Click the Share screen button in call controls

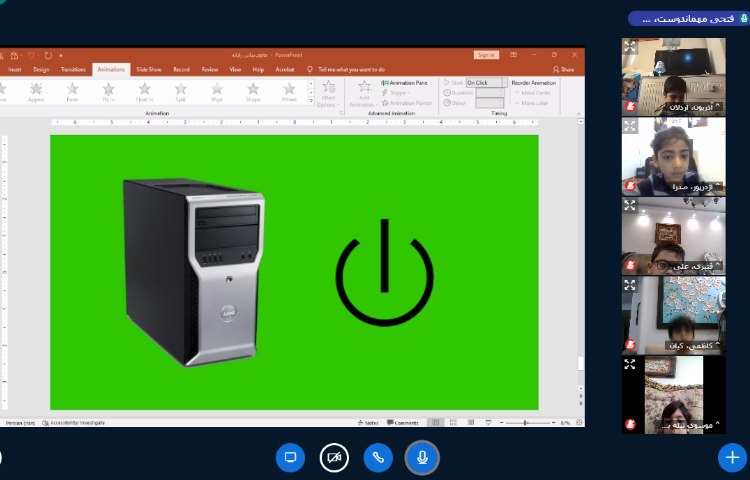[291, 457]
